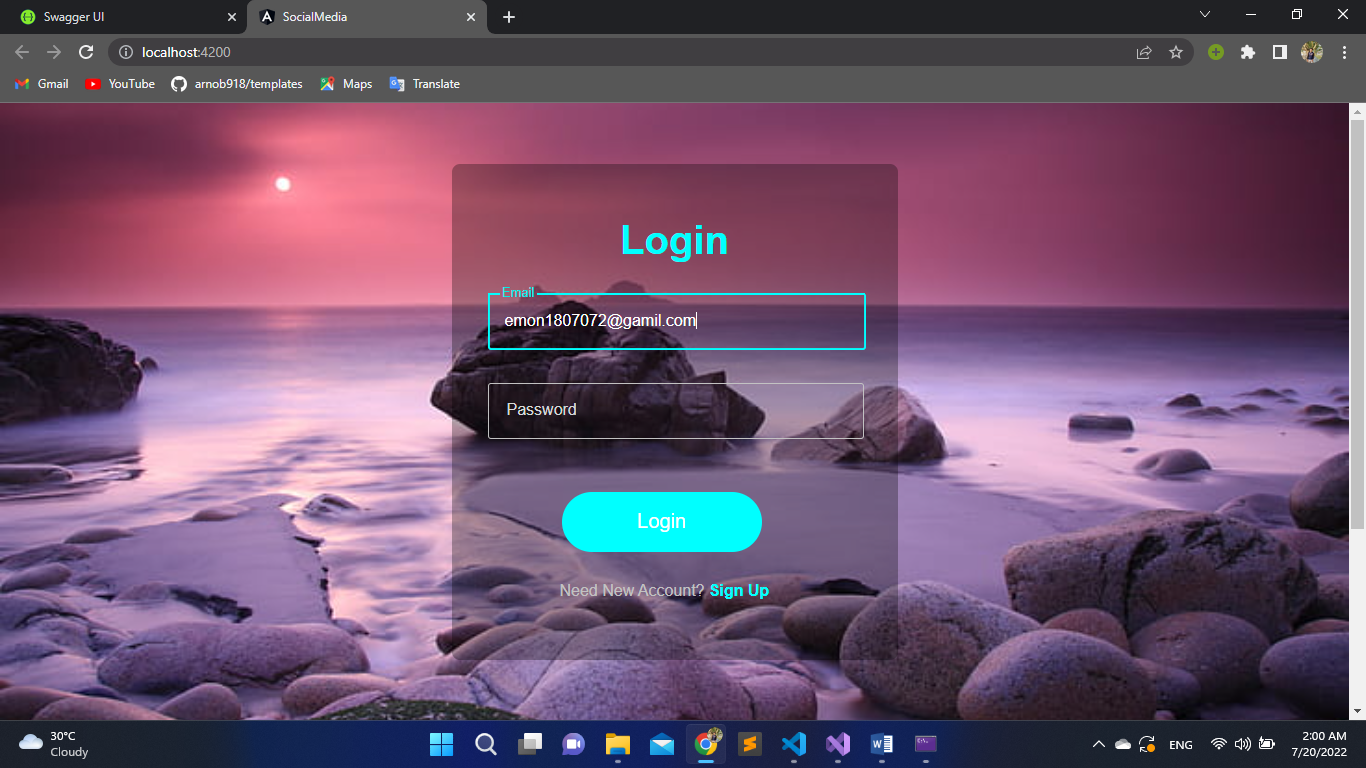
Task: Open the Translate bookmark
Action: 425,84
